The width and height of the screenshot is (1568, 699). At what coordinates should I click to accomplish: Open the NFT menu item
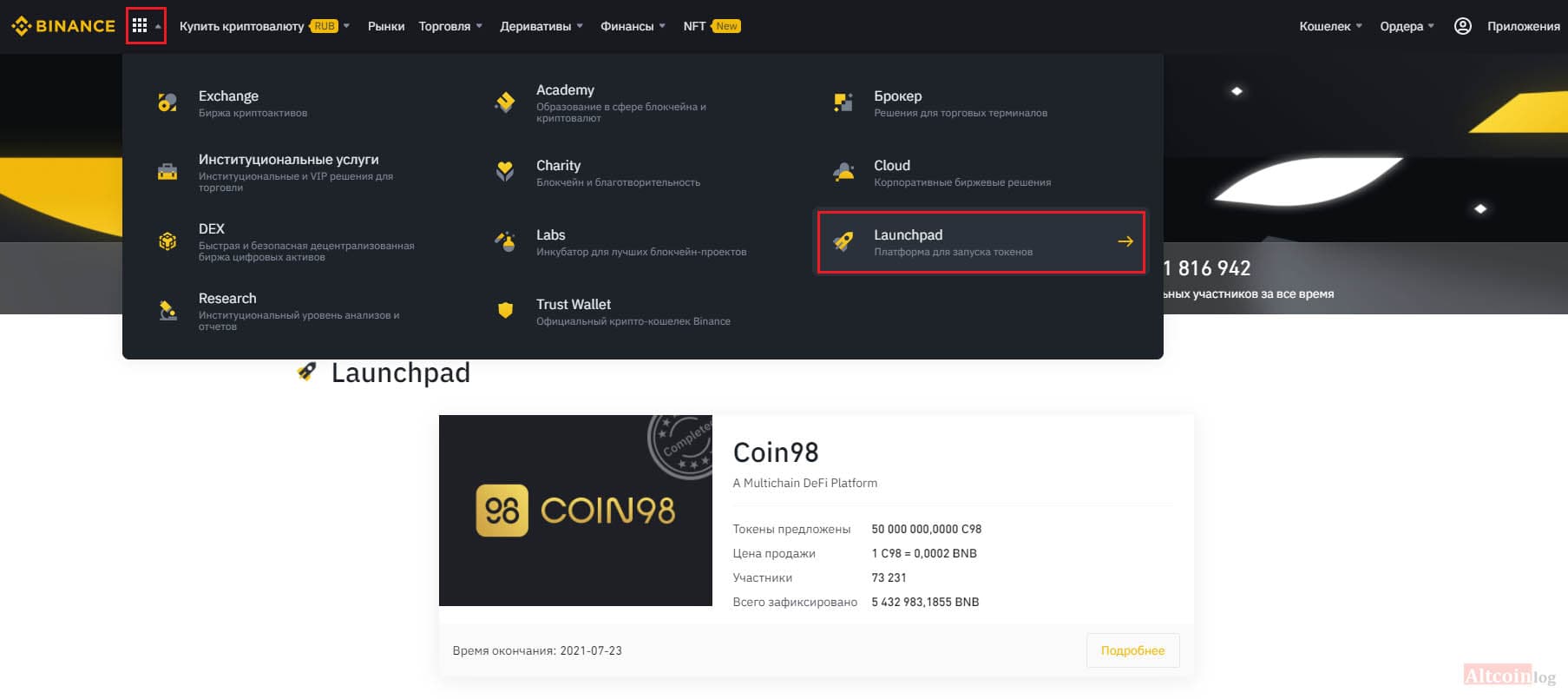(712, 26)
